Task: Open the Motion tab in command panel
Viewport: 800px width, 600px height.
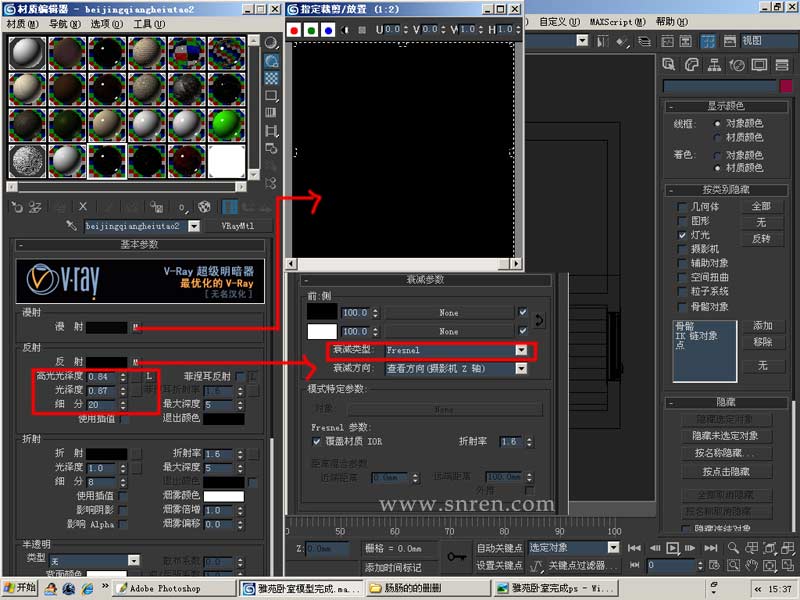Action: (736, 64)
